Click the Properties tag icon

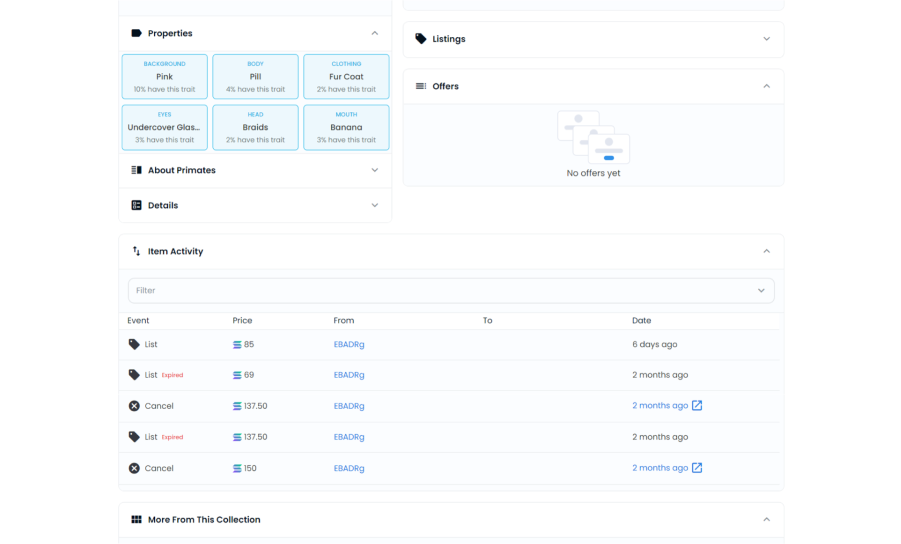pos(136,33)
